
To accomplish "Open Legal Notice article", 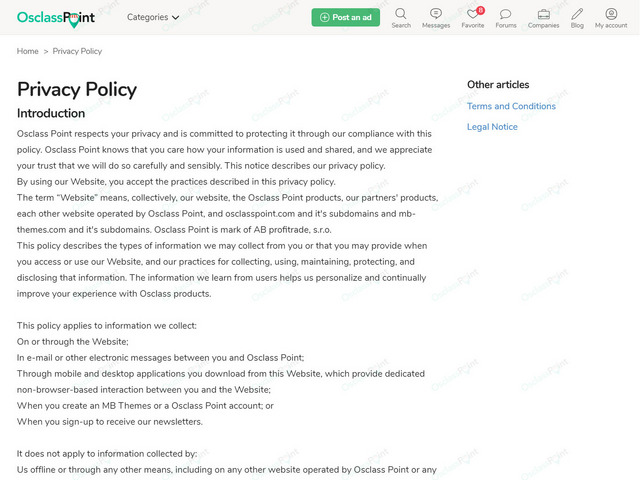I will (x=492, y=127).
